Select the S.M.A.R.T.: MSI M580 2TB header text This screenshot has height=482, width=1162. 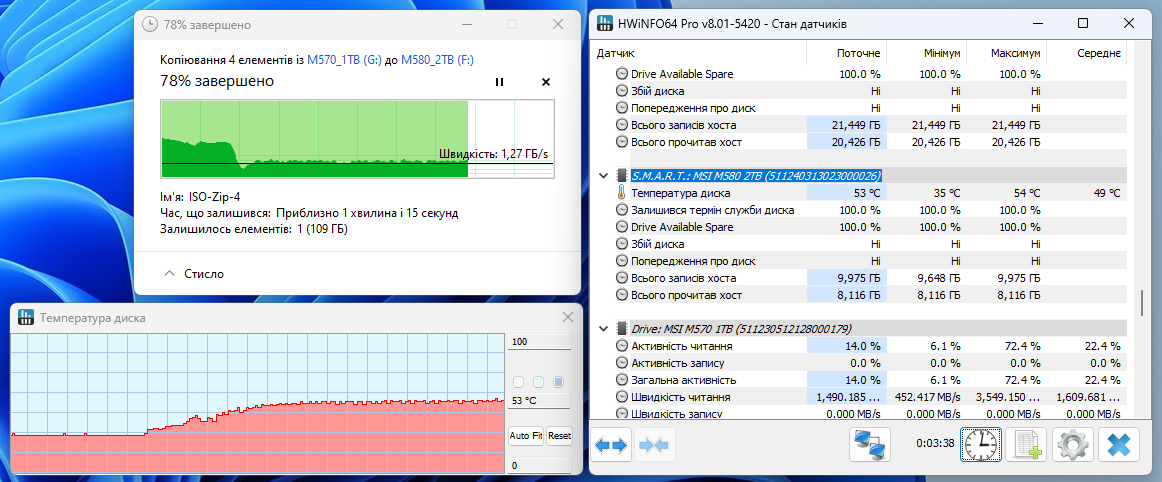(756, 176)
